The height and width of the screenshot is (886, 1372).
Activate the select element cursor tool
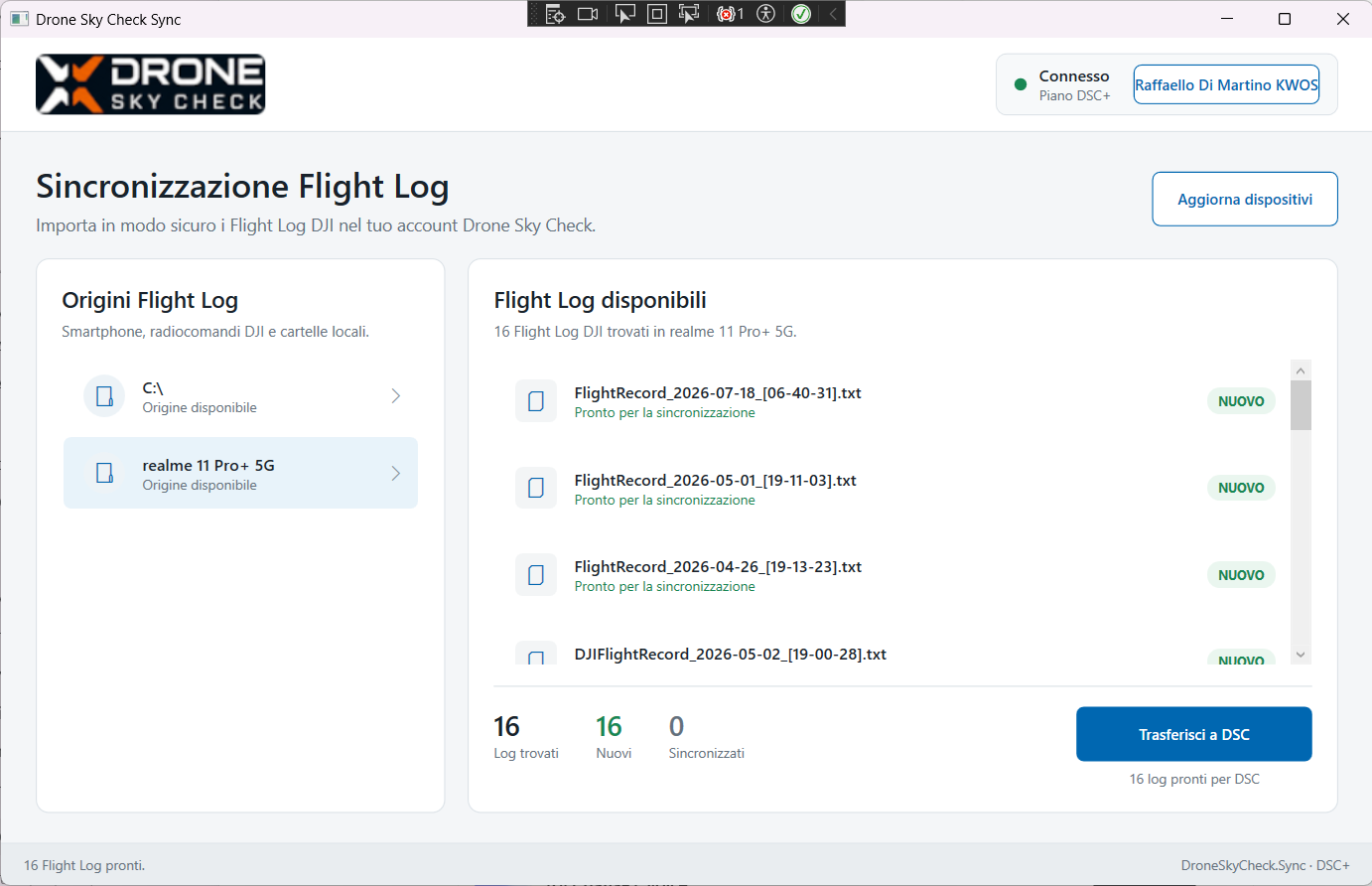pyautogui.click(x=624, y=14)
